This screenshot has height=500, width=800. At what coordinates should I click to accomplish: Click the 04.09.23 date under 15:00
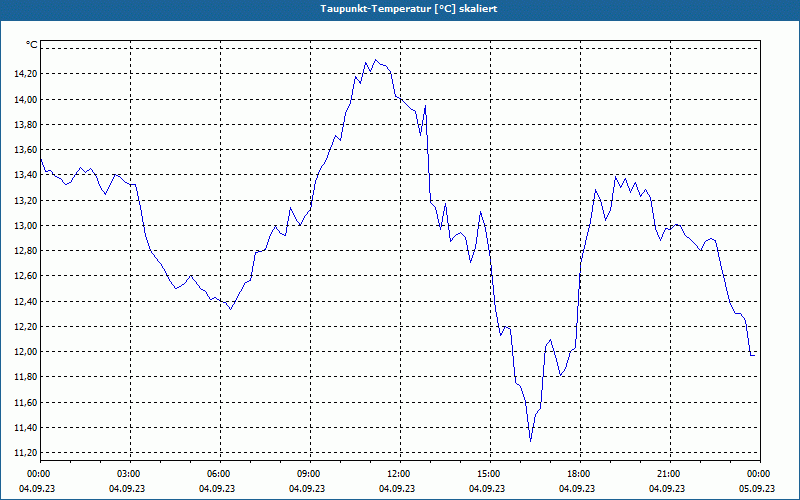click(x=487, y=489)
